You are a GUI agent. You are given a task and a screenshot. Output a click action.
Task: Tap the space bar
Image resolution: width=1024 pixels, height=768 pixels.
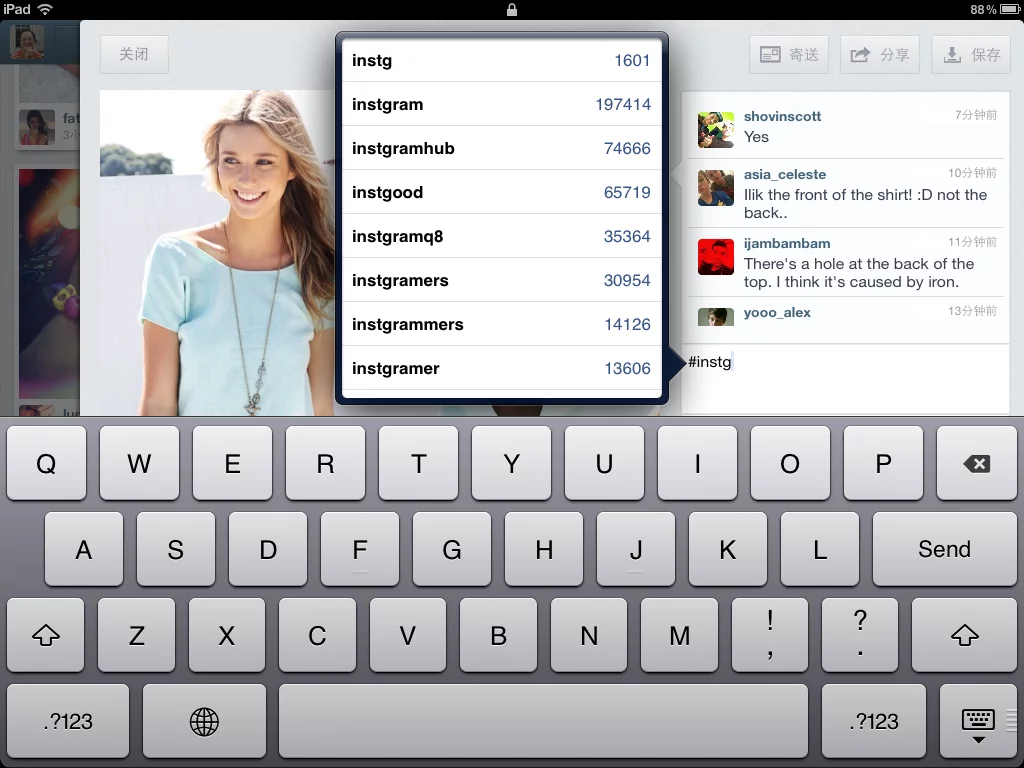coord(543,721)
